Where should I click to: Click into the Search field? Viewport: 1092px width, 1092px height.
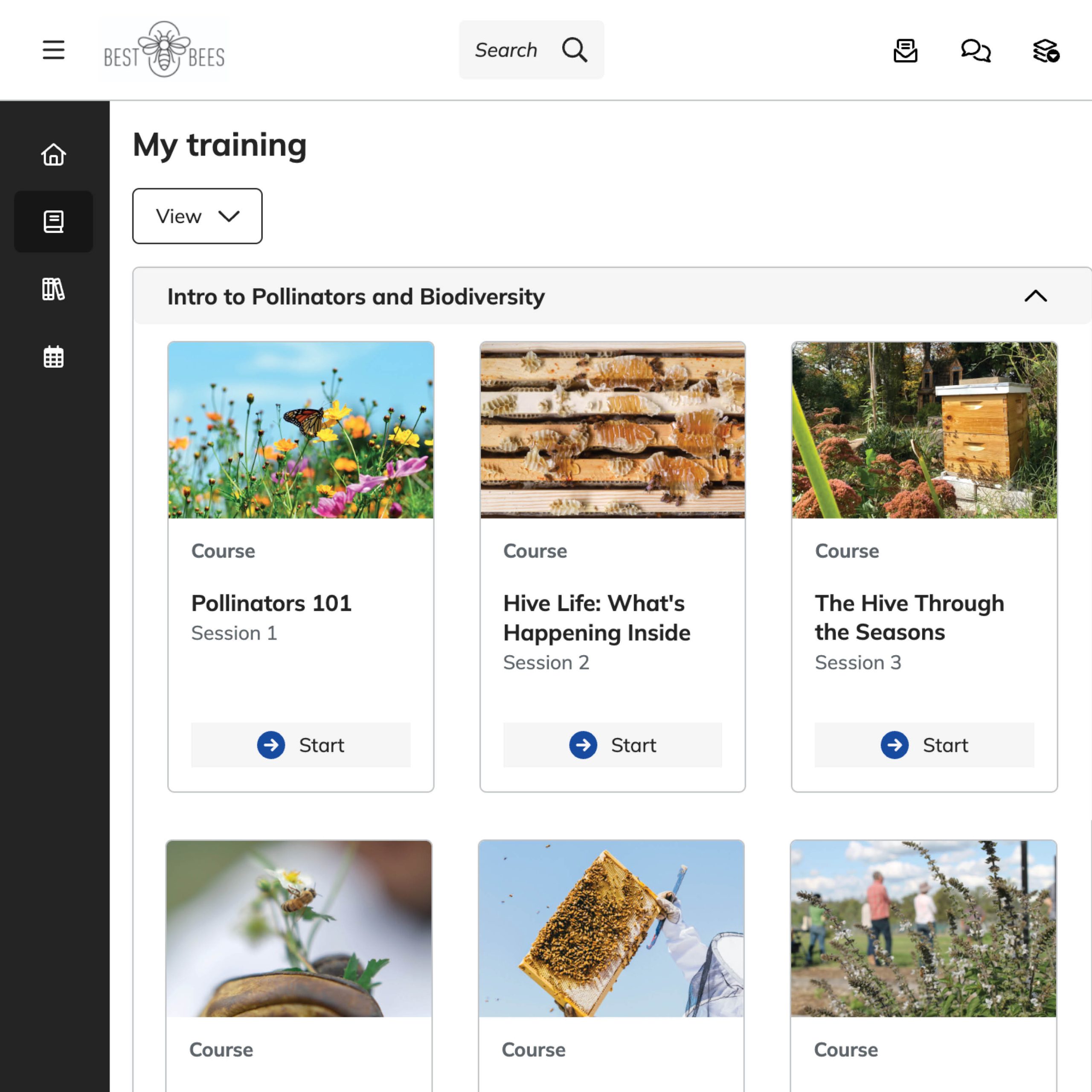531,50
